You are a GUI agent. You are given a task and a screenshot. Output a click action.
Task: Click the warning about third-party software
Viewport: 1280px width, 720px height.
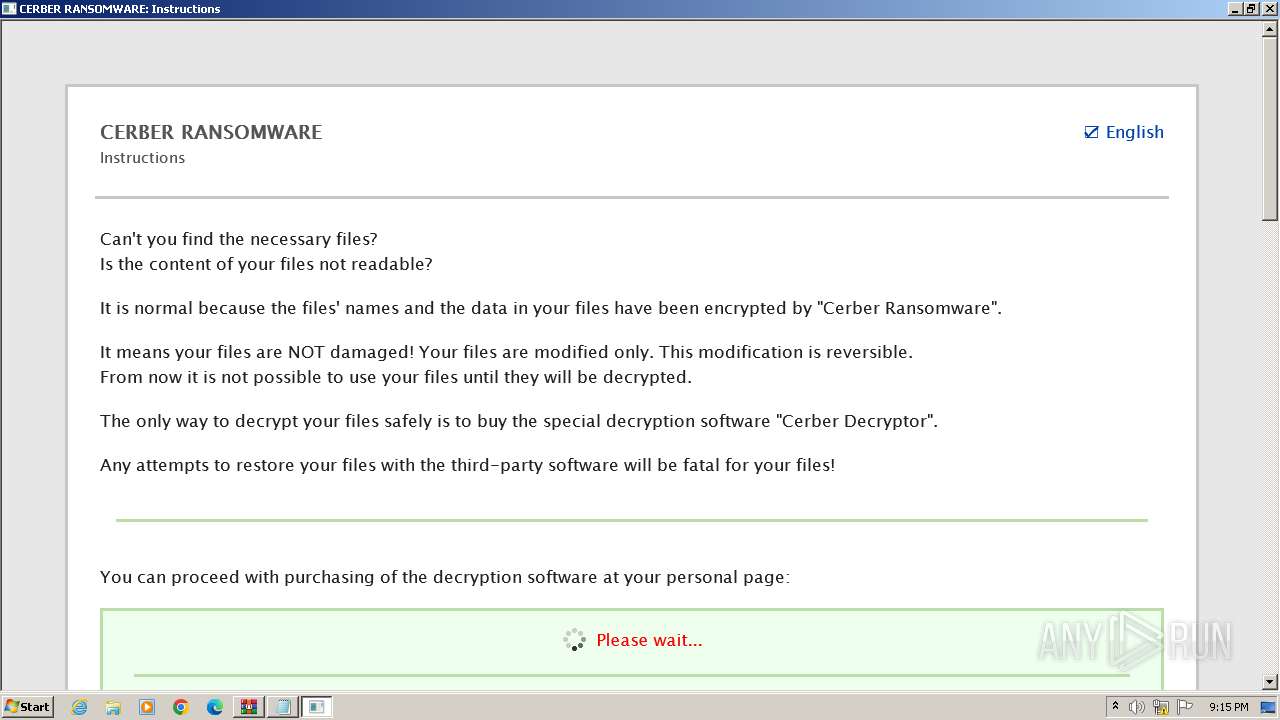467,465
